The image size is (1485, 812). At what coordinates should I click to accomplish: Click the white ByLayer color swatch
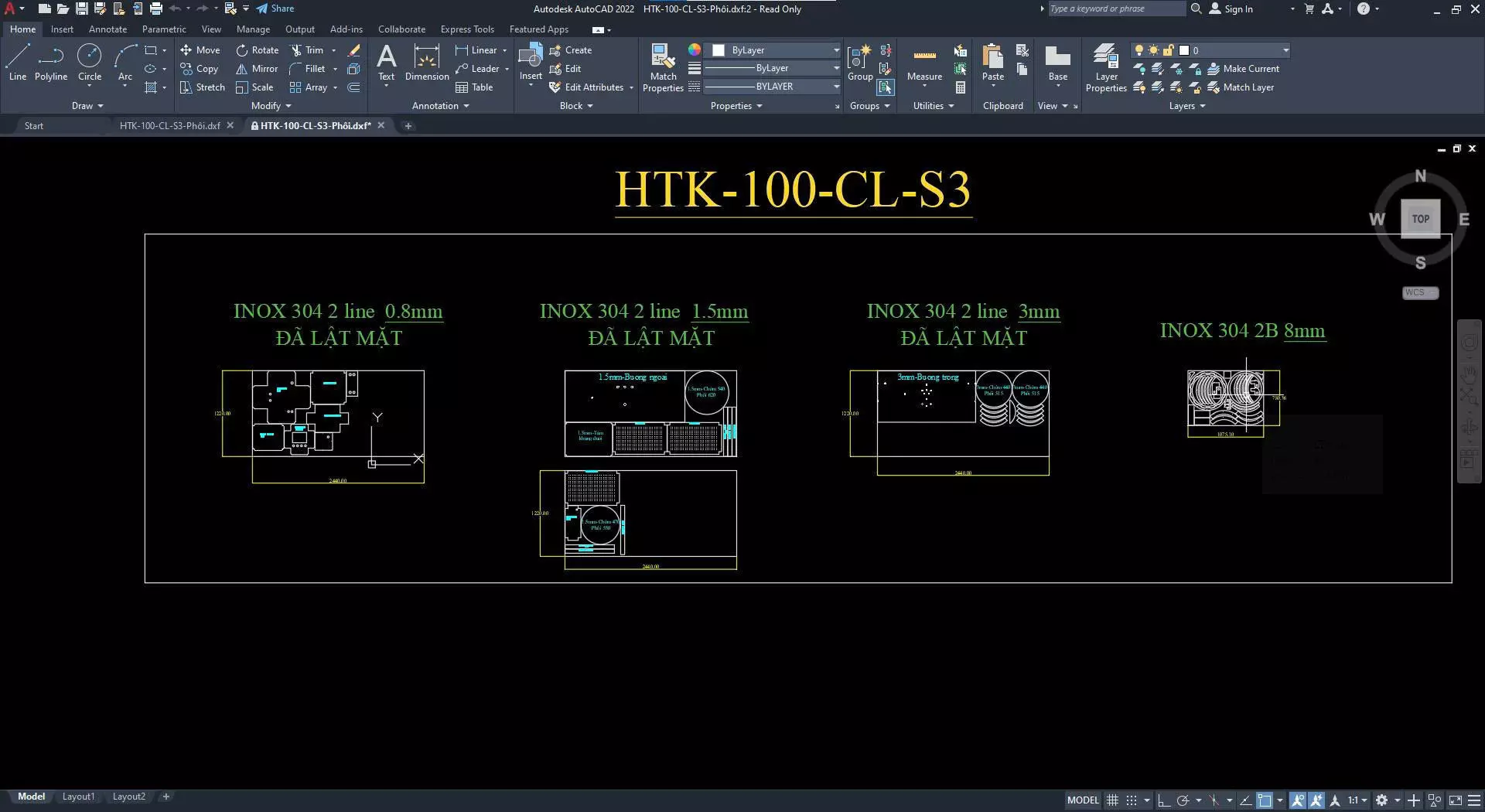(x=719, y=50)
